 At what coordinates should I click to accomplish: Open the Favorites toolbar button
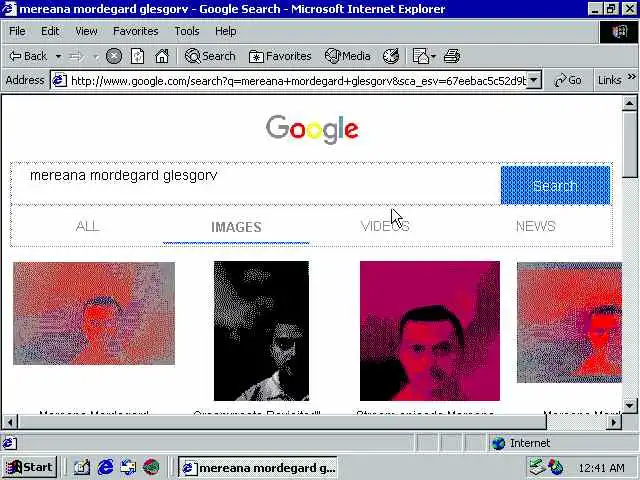280,56
